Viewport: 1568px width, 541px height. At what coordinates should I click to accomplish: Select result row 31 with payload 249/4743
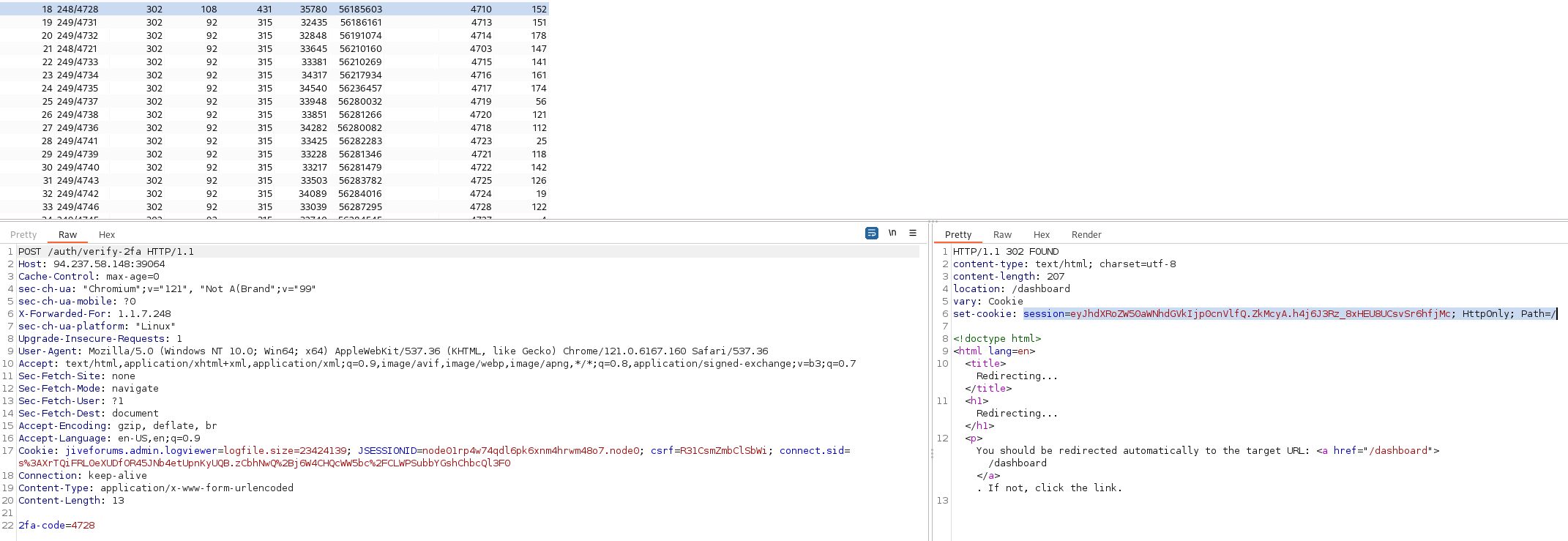(x=275, y=180)
